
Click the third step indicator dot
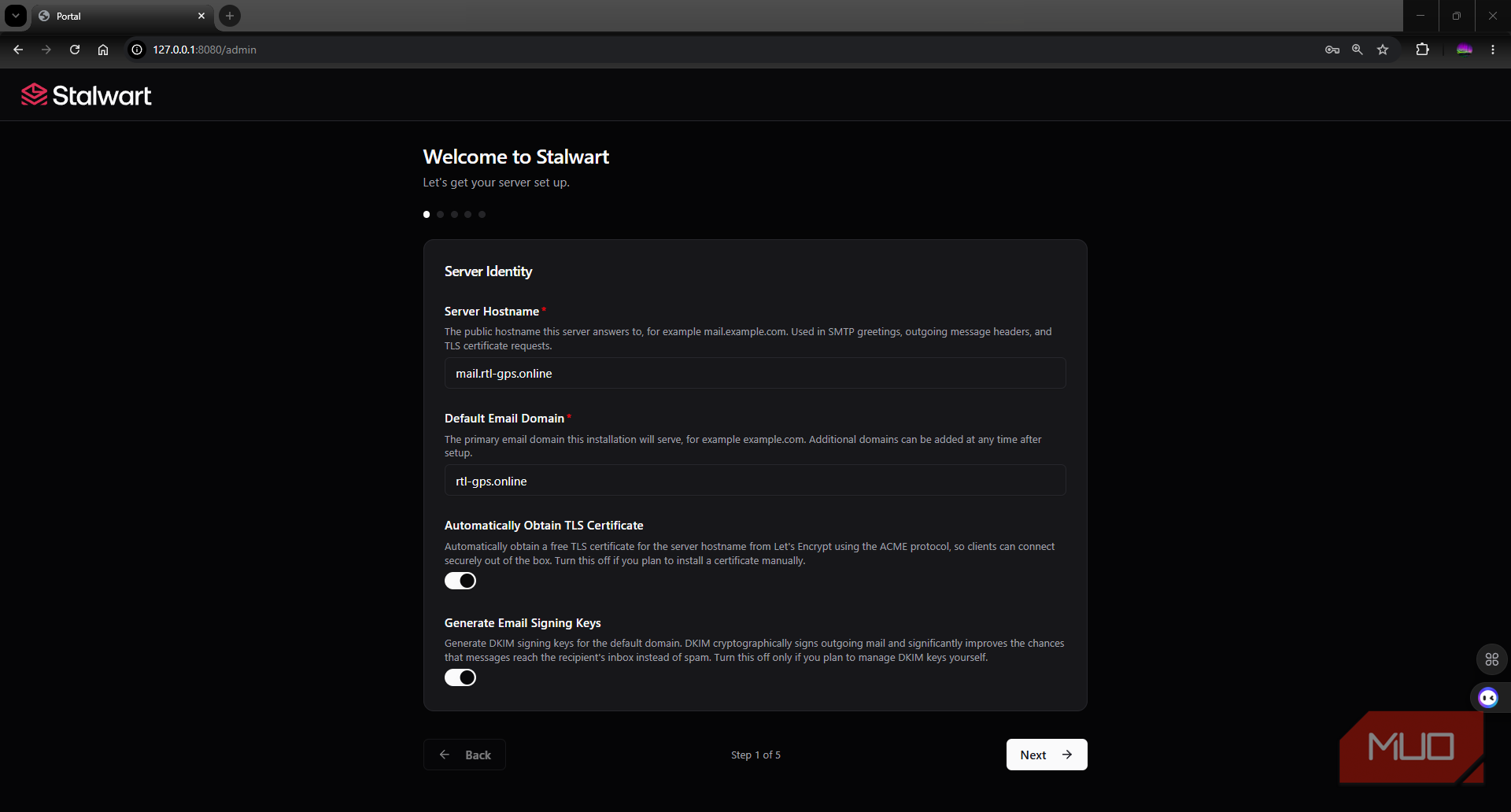coord(454,214)
